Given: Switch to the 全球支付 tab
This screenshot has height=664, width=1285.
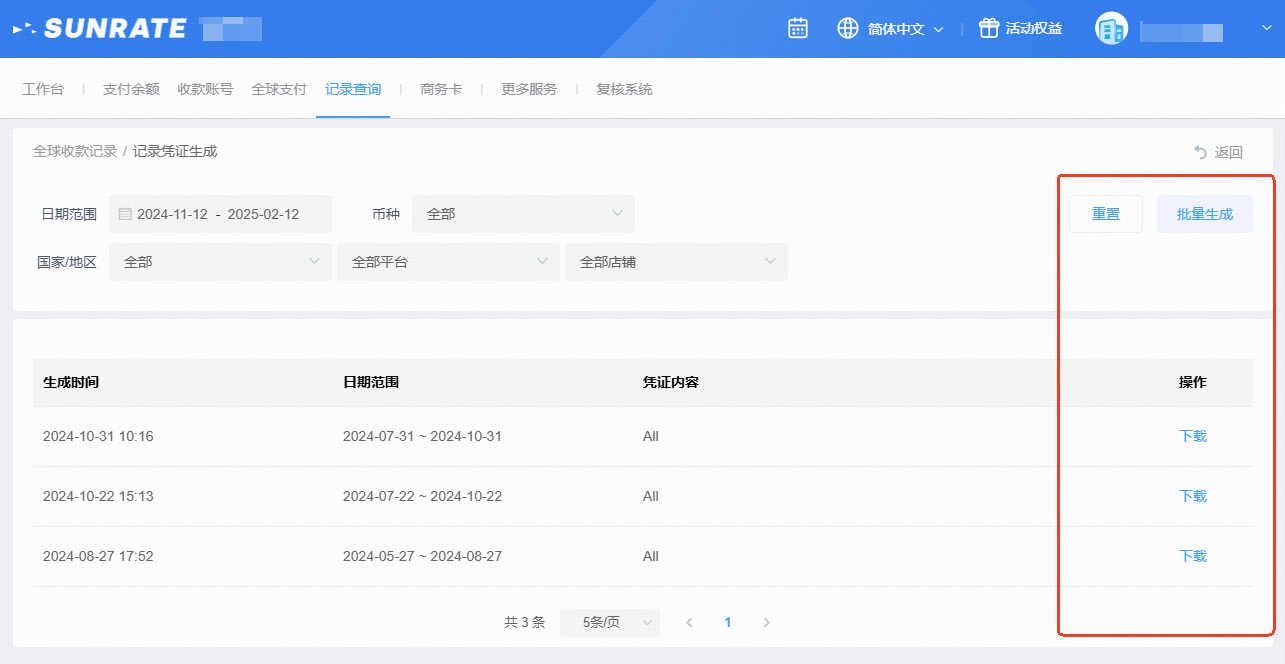Looking at the screenshot, I should point(278,89).
